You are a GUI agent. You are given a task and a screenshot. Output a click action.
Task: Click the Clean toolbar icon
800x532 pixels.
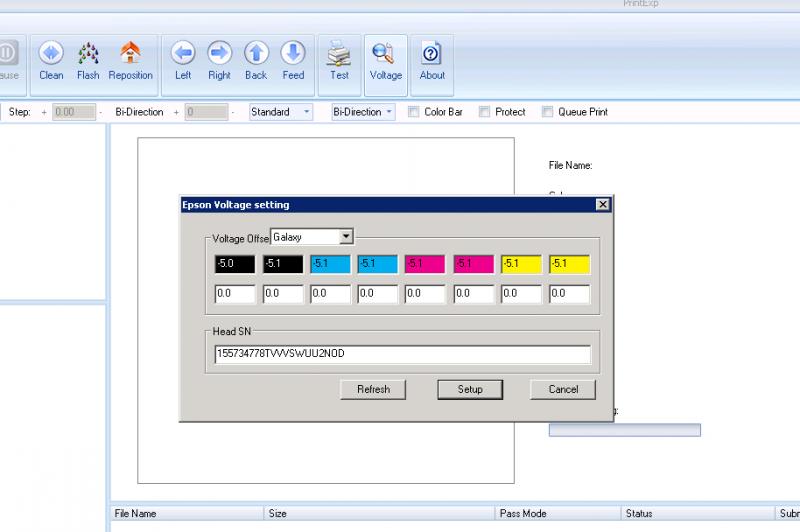pyautogui.click(x=51, y=53)
